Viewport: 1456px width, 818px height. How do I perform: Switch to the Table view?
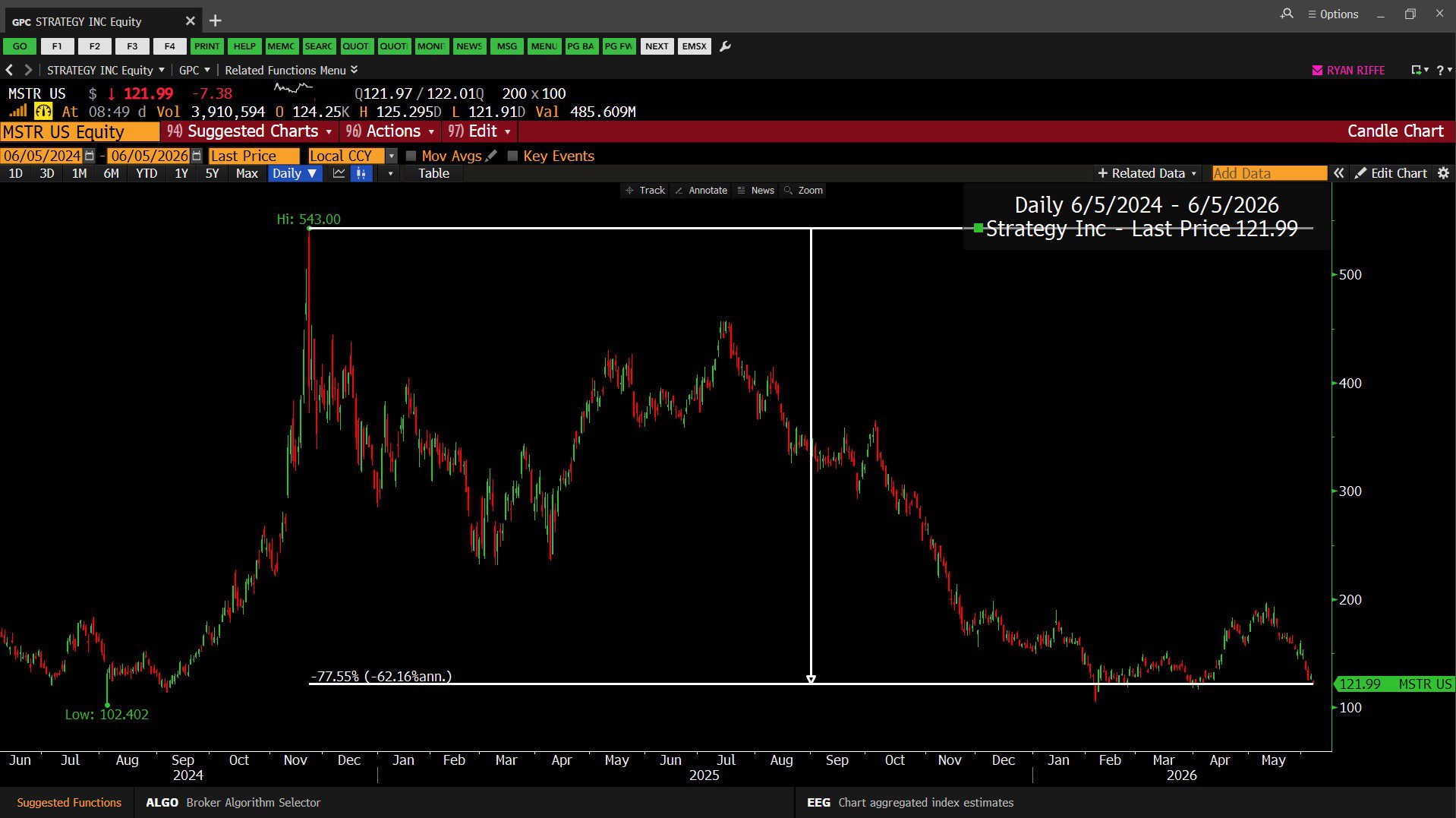[x=433, y=173]
